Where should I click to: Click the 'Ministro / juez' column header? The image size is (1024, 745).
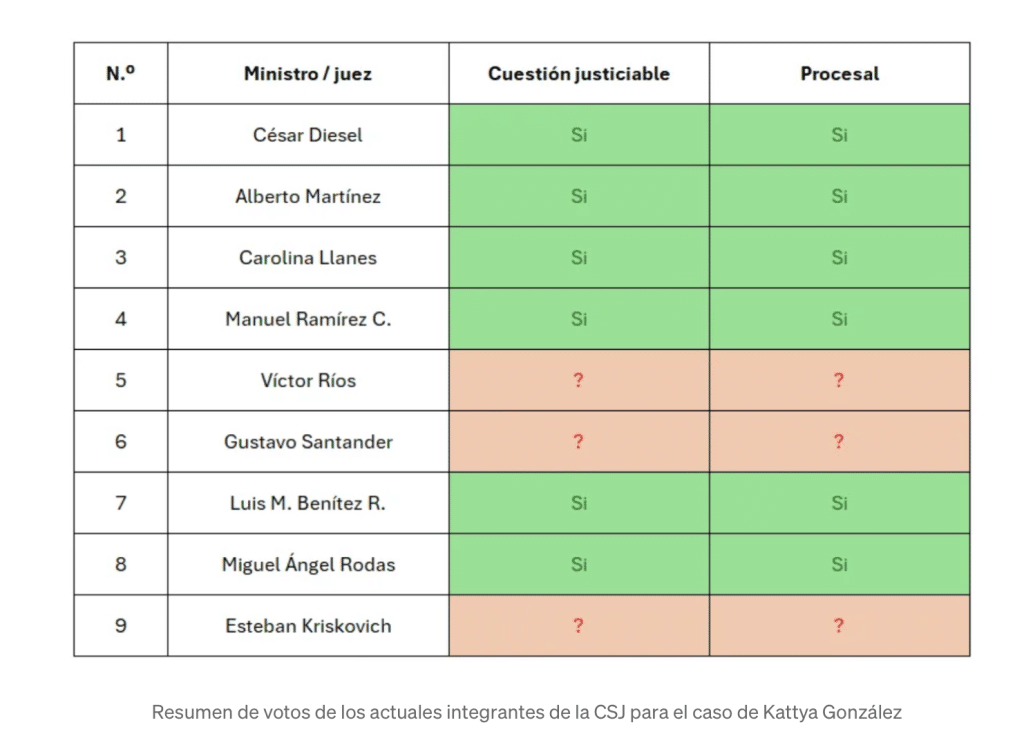308,74
